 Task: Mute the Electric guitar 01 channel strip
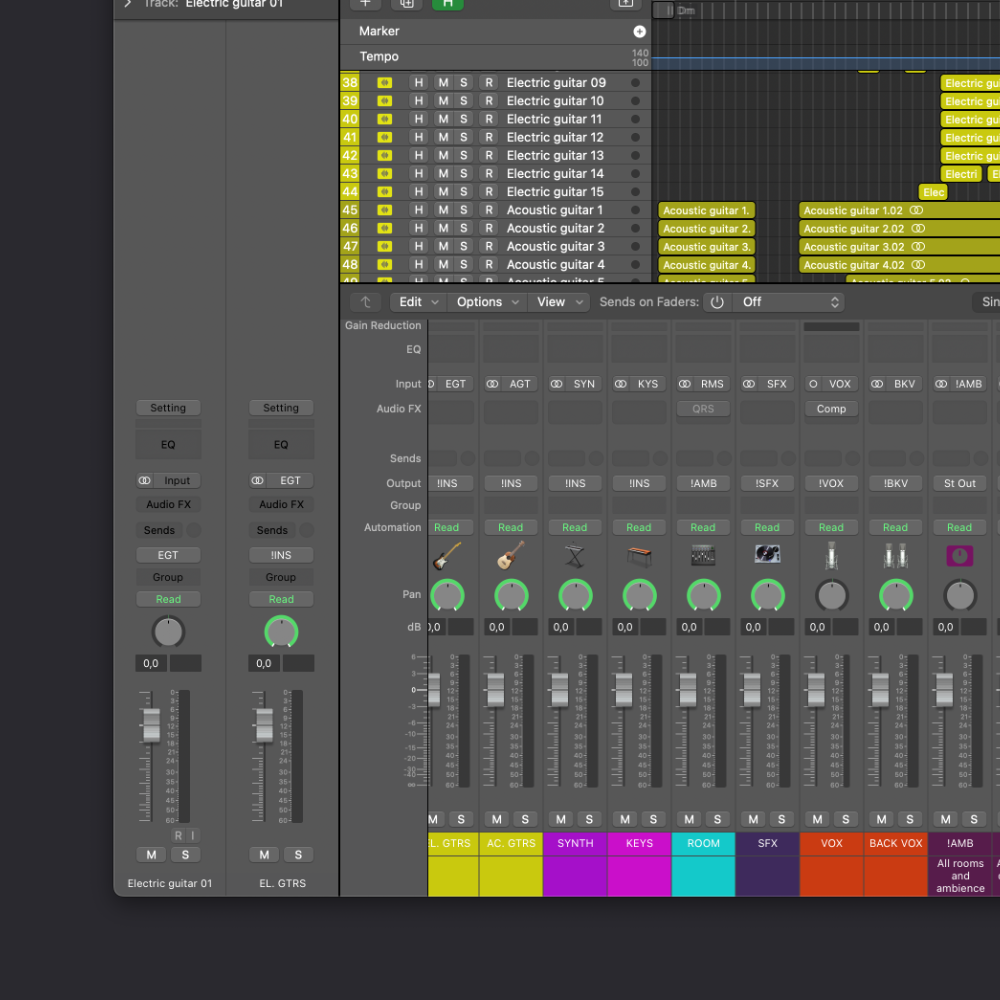[x=151, y=854]
